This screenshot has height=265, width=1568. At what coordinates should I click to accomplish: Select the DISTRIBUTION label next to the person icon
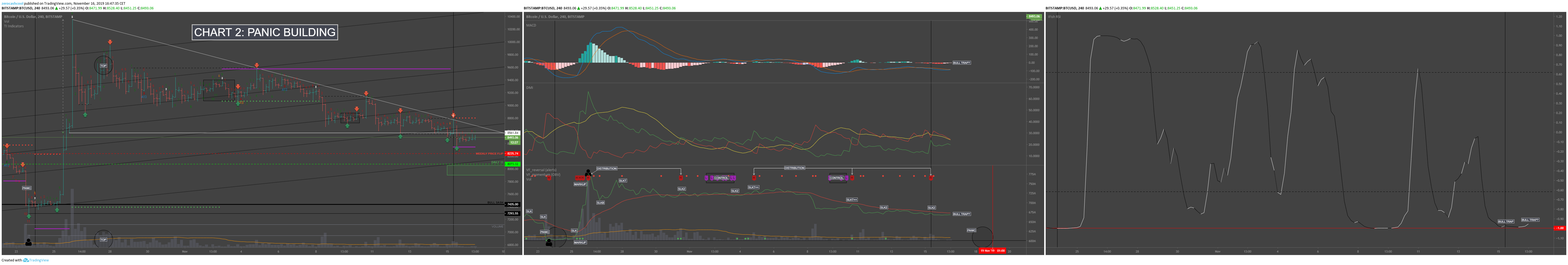coord(606,168)
